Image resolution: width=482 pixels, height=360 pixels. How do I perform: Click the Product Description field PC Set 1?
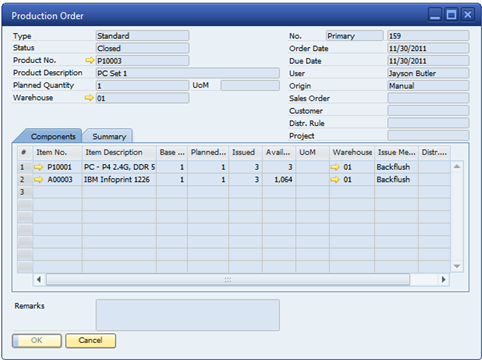[x=188, y=73]
